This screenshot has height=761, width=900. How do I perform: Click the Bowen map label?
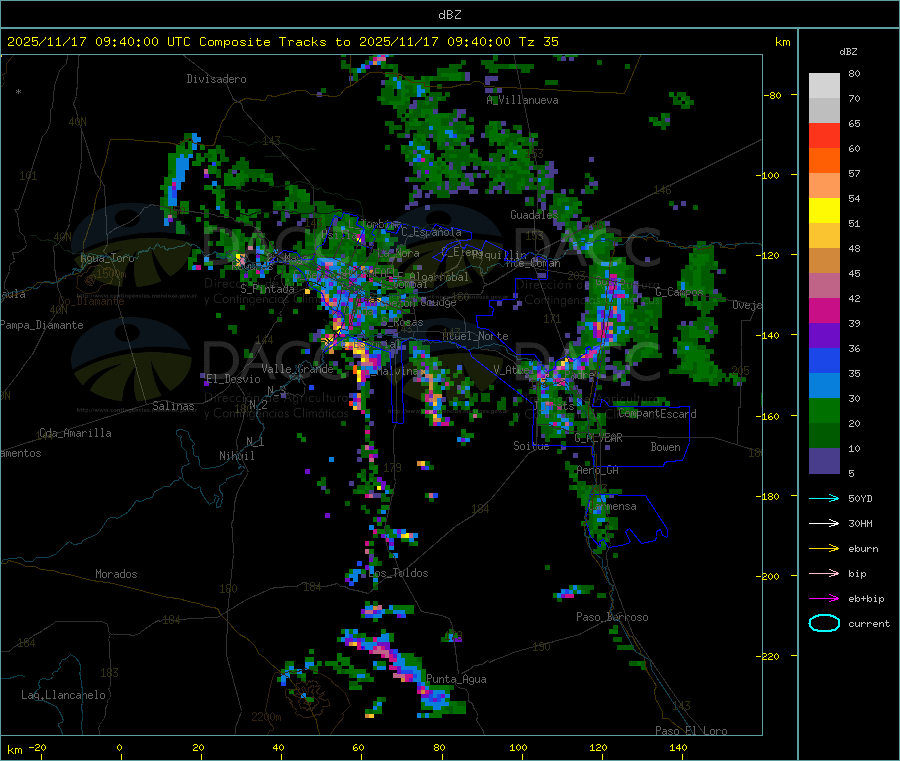tap(665, 447)
